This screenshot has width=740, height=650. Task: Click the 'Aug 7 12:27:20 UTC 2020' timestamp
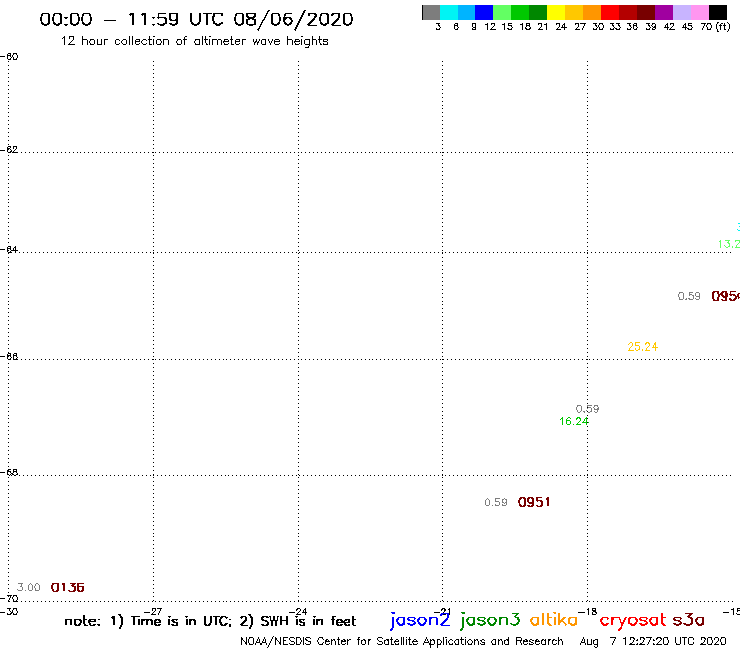coord(653,641)
